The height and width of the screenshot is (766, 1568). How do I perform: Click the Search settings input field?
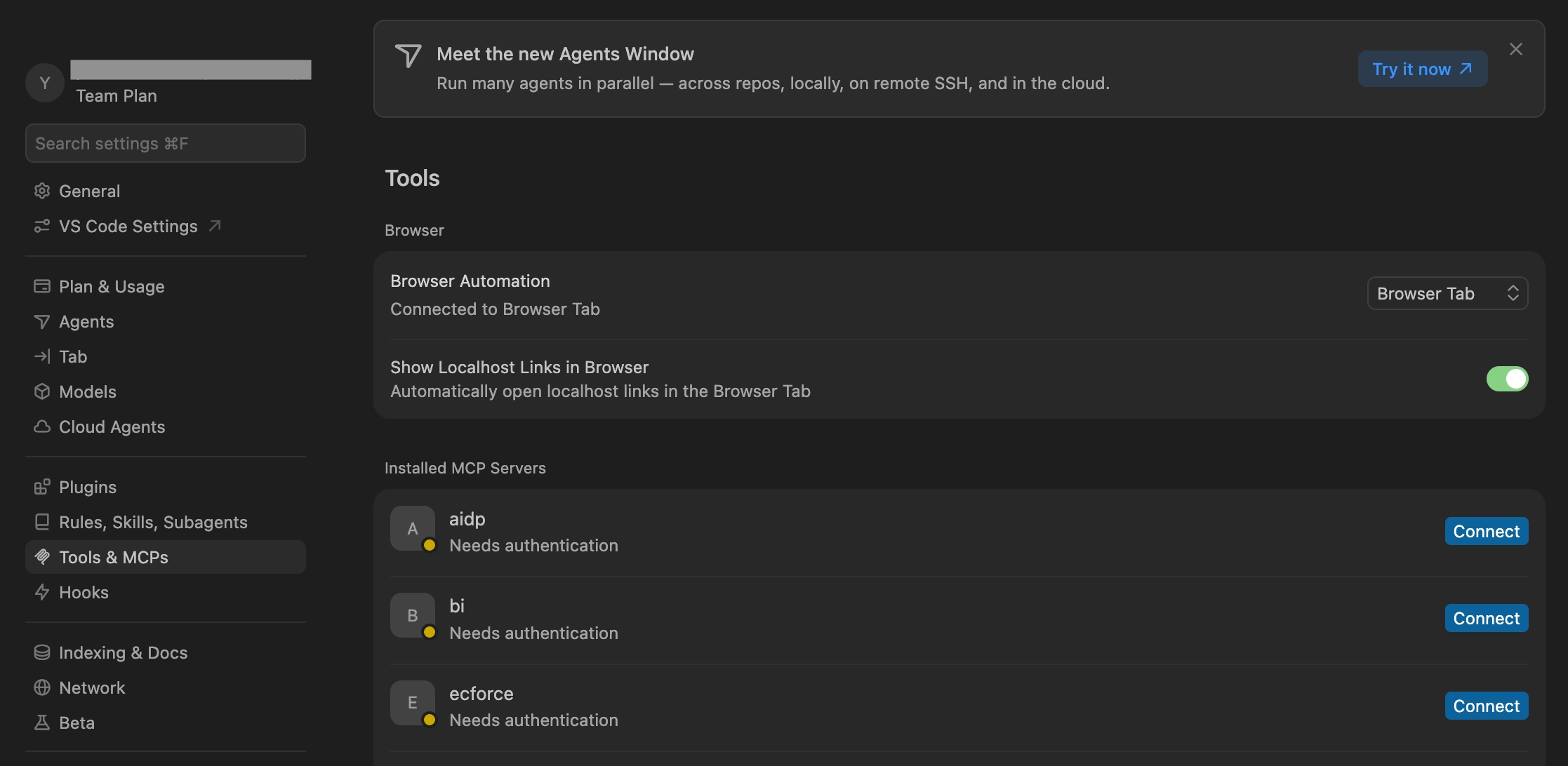166,143
